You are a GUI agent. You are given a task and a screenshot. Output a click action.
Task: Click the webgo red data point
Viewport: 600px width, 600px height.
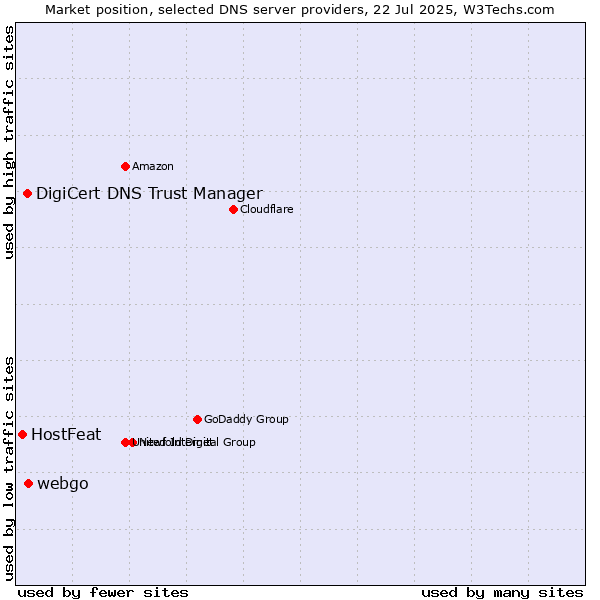[x=28, y=484]
